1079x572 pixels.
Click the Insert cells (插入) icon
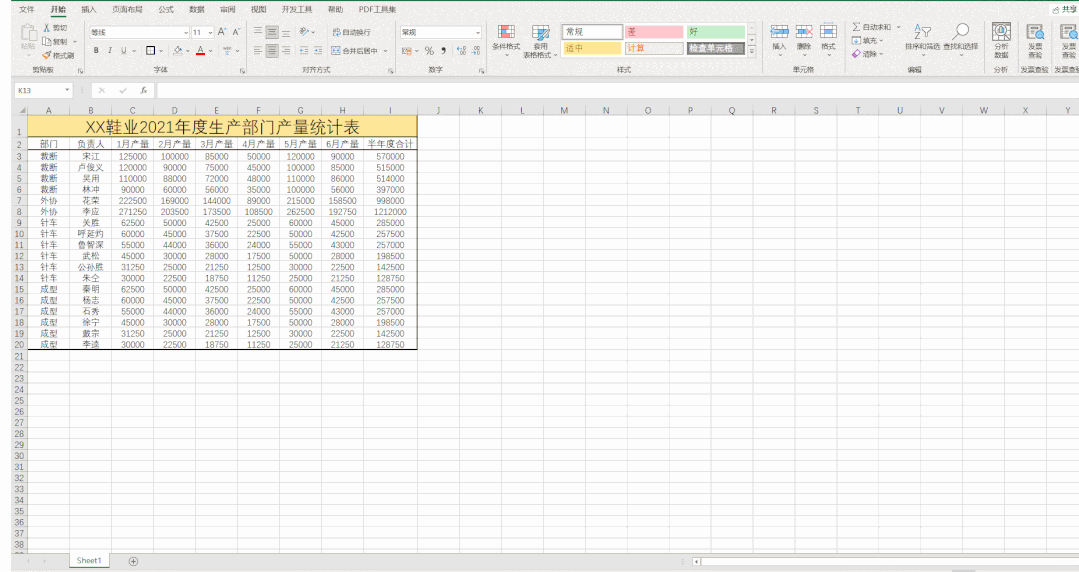pyautogui.click(x=779, y=32)
